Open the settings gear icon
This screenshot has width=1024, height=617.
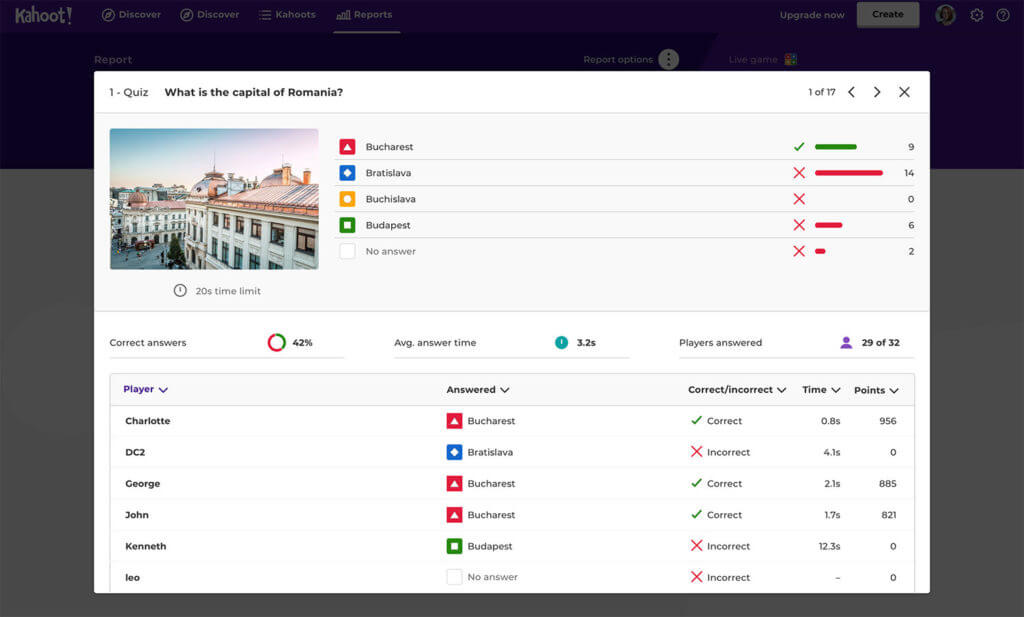coord(977,15)
